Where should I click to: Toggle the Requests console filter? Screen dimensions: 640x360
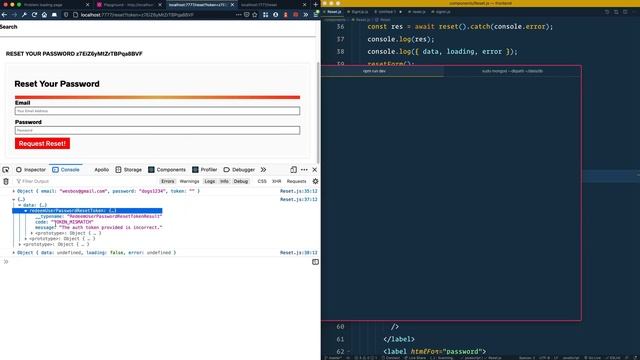click(296, 181)
